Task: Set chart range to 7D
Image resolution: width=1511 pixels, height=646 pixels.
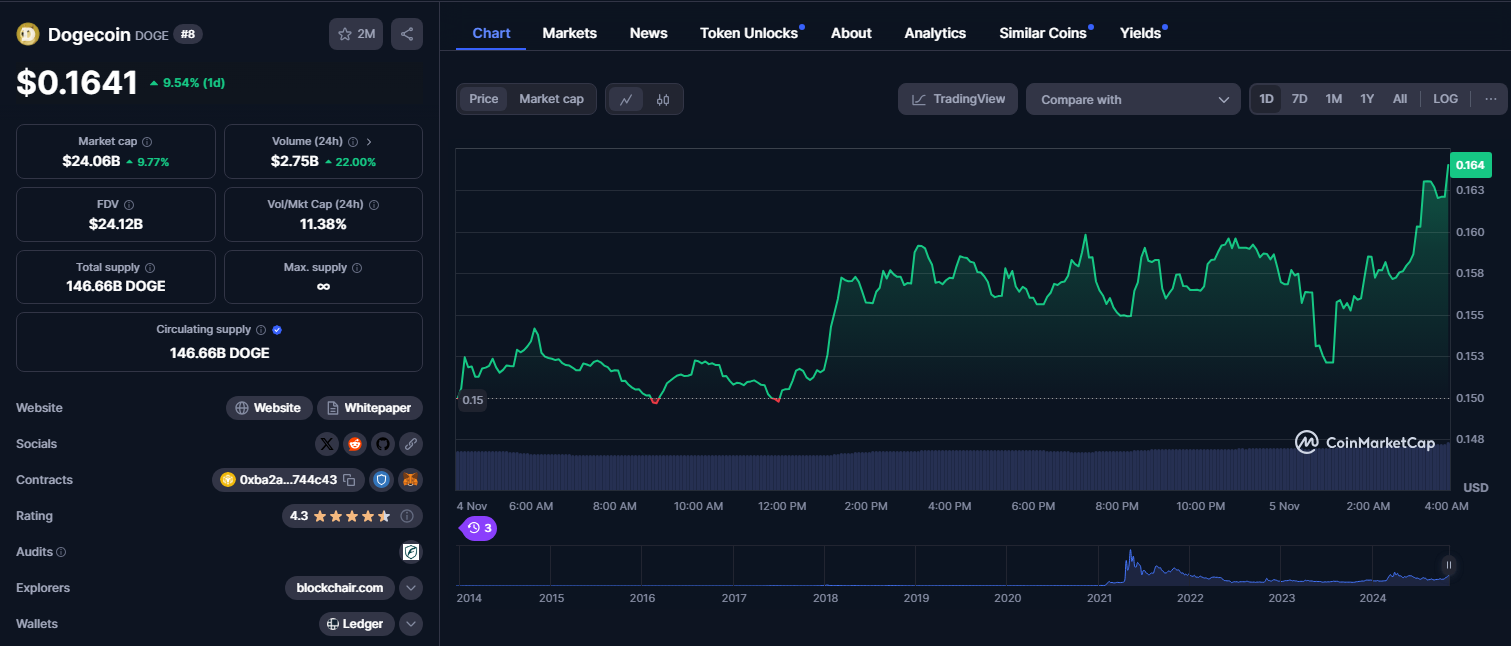Action: click(x=1299, y=99)
